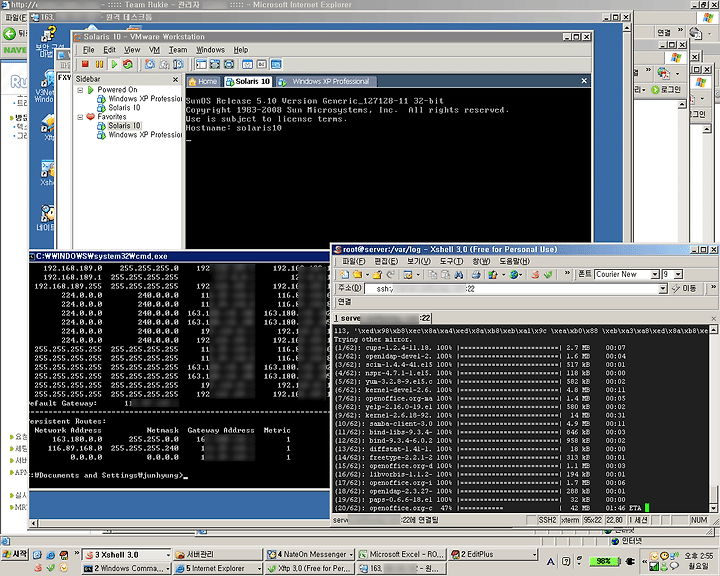Open the VMware Snapshot Manager icon
Screen dimensions: 720x576
pyautogui.click(x=178, y=64)
